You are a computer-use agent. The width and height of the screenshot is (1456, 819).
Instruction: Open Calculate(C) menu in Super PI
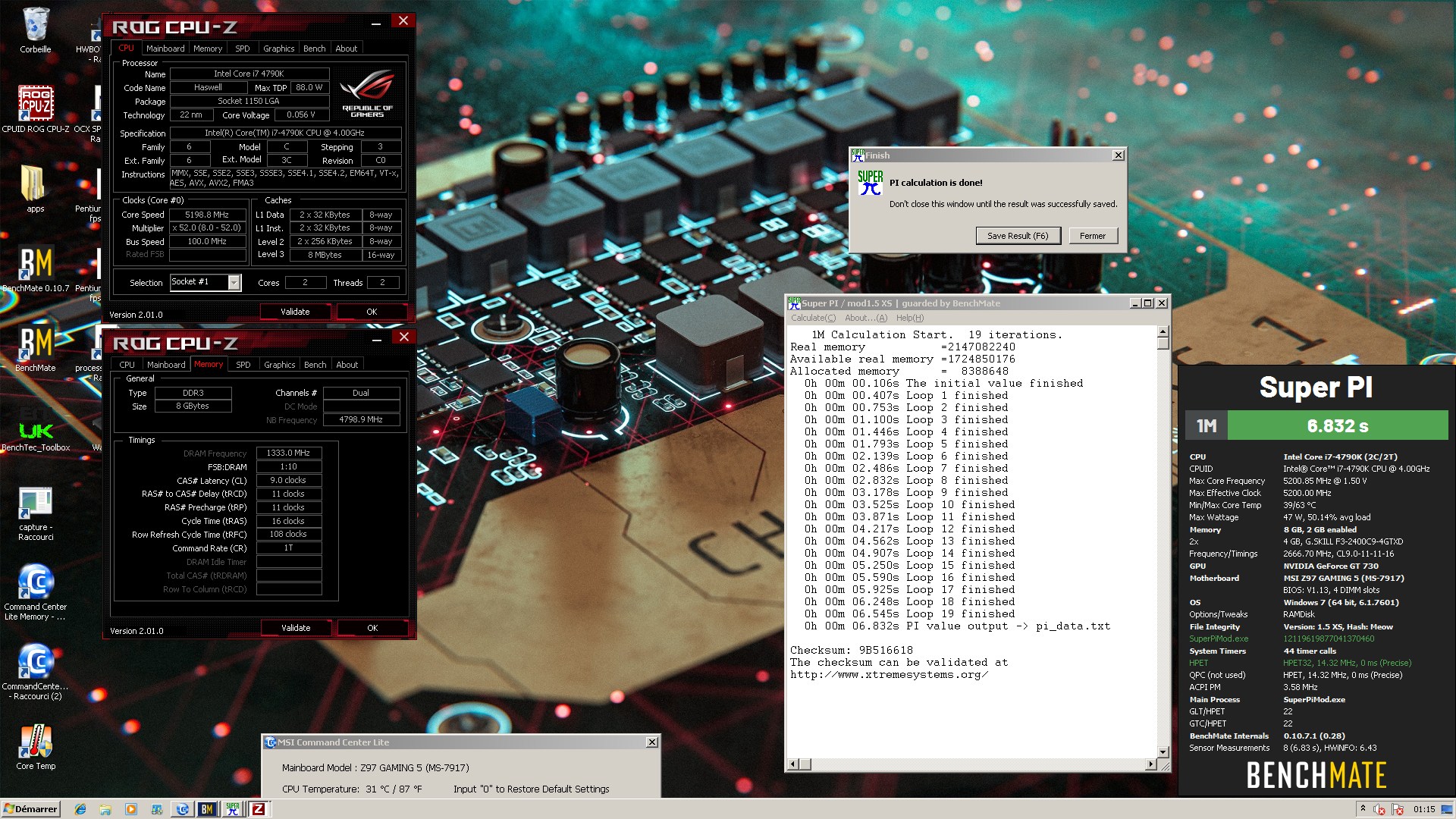(813, 318)
